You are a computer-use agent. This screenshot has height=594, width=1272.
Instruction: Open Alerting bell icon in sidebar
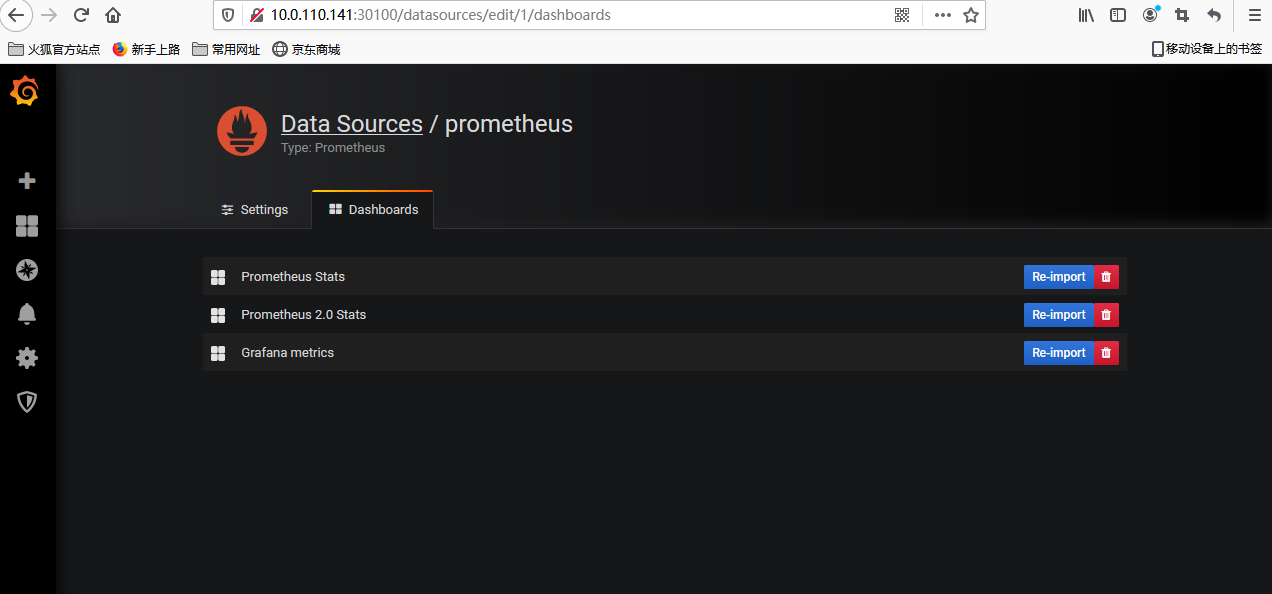click(27, 314)
